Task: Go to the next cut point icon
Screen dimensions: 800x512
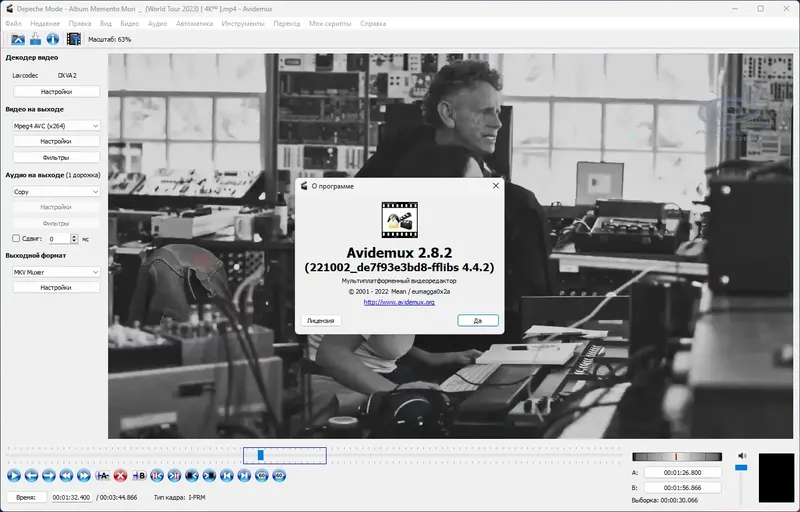Action: 174,476
